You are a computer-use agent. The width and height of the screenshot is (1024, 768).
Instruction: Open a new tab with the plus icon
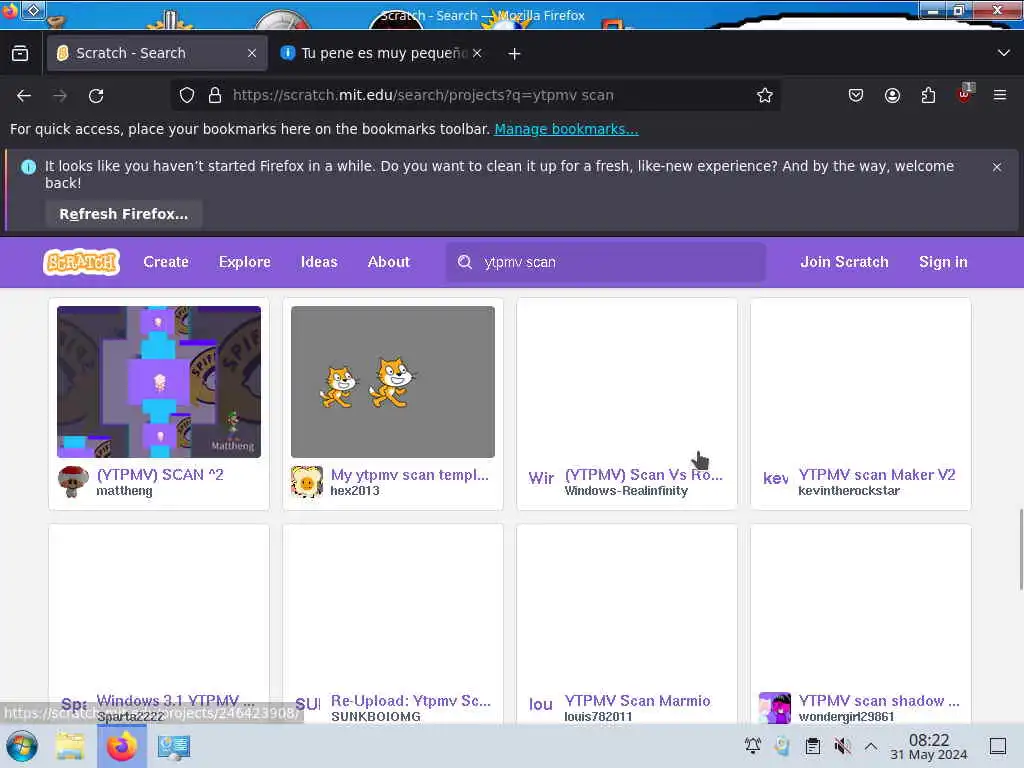click(x=515, y=54)
